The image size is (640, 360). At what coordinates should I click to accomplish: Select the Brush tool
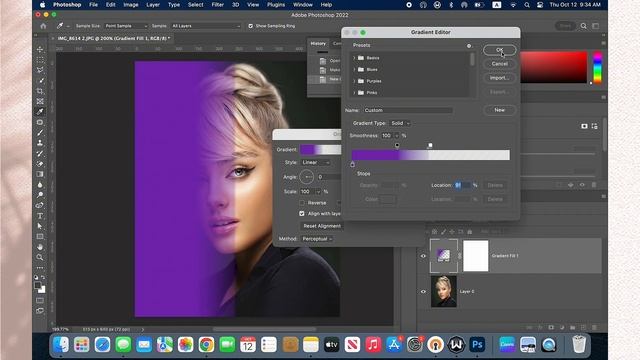pyautogui.click(x=40, y=133)
